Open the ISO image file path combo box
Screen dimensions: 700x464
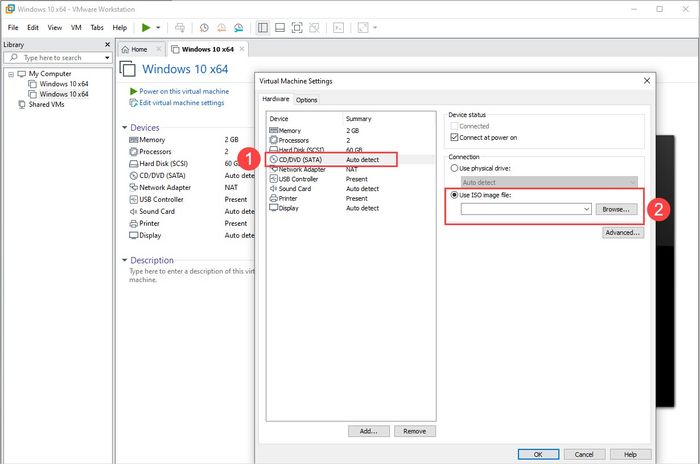pyautogui.click(x=526, y=209)
